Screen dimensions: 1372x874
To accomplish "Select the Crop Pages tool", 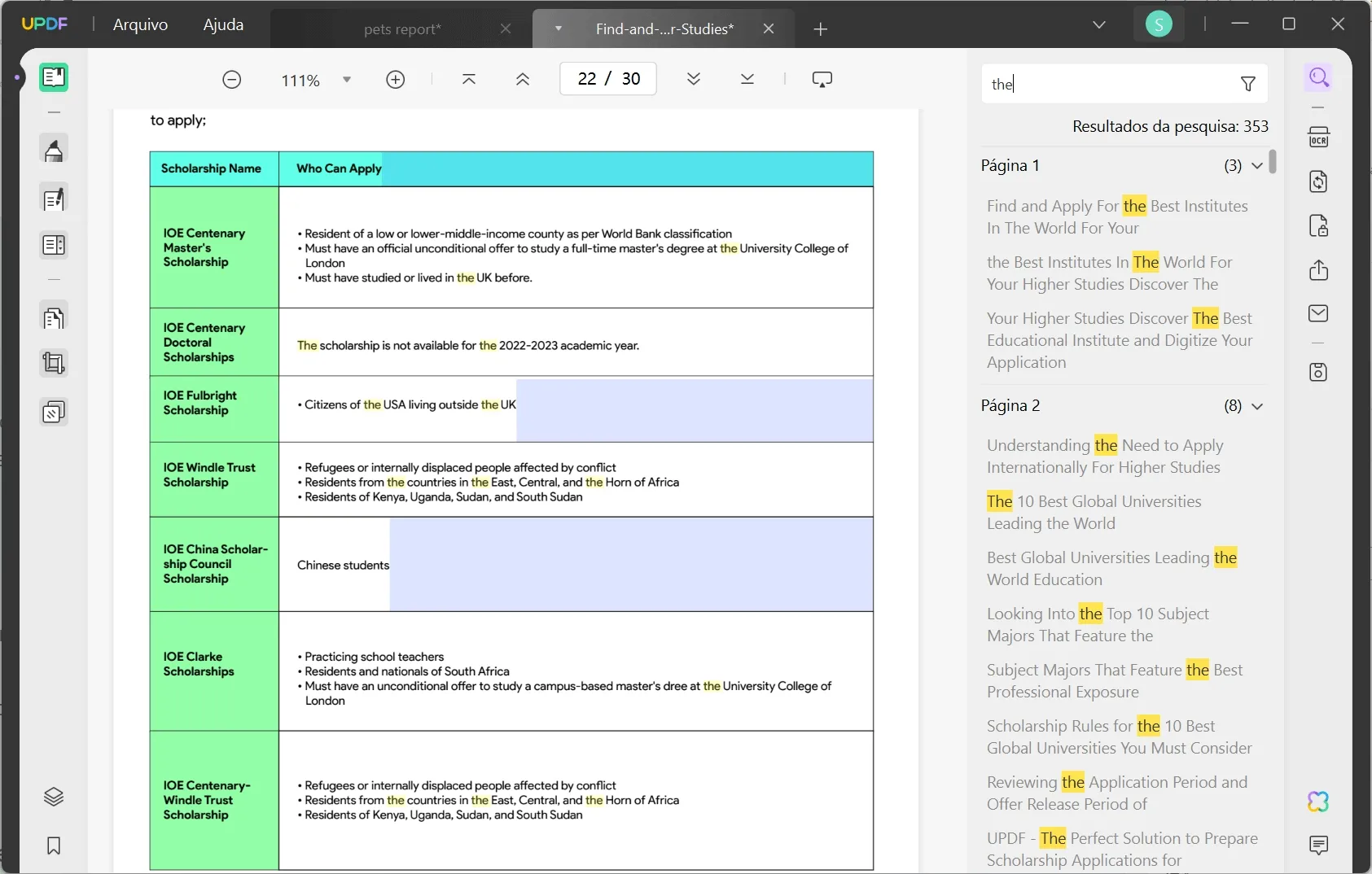I will coord(54,363).
